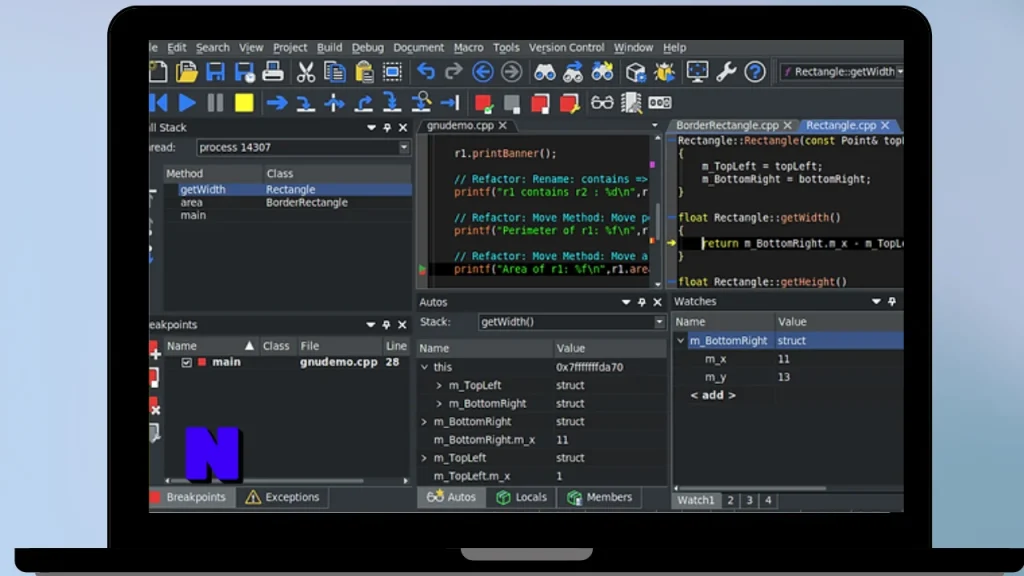Sort breakpoints by the Name column header
The width and height of the screenshot is (1024, 576).
point(209,346)
